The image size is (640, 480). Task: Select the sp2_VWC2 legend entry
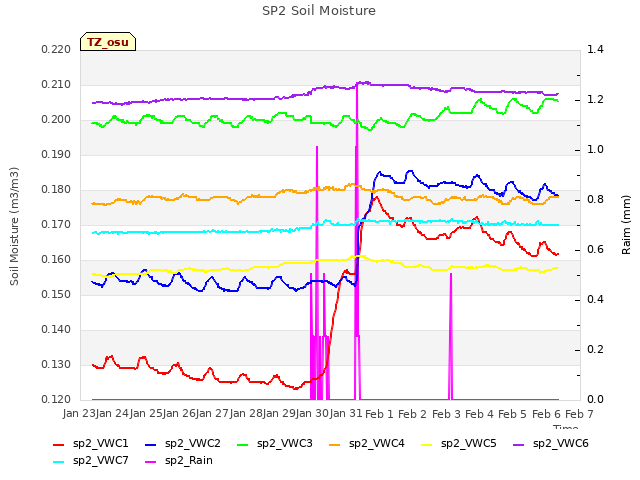(183, 444)
